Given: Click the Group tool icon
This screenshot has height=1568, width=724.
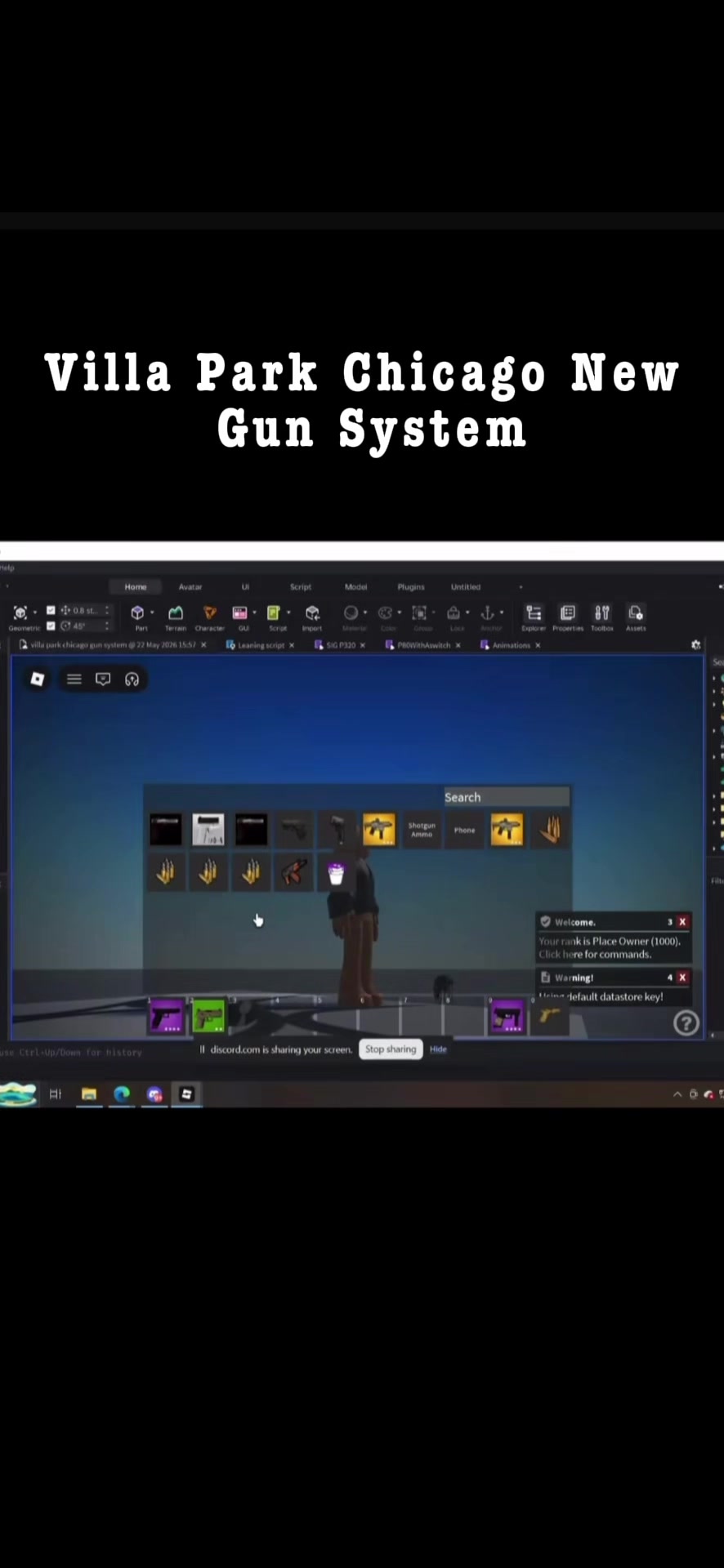Looking at the screenshot, I should (x=419, y=612).
